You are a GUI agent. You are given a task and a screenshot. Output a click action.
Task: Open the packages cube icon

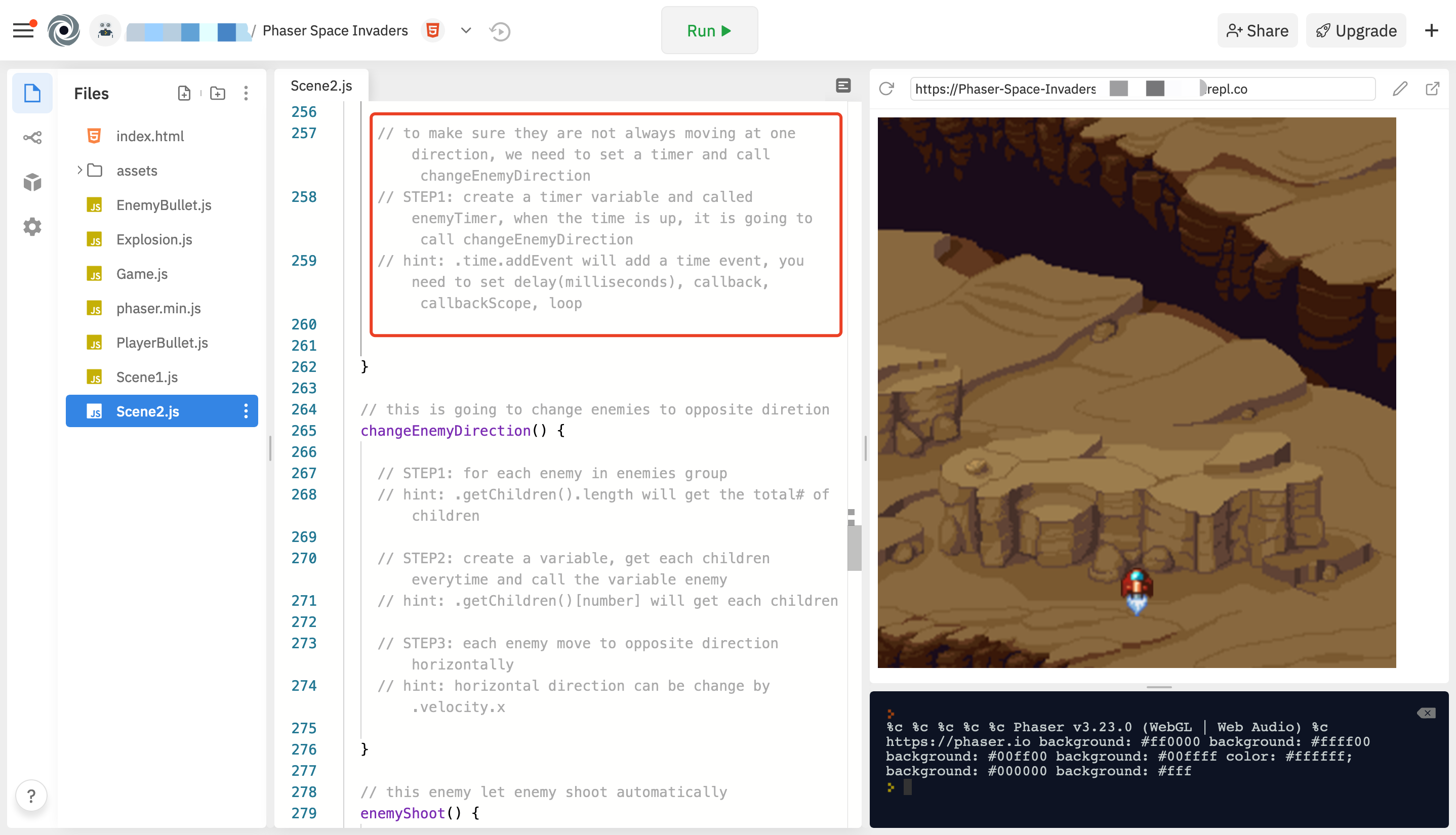(x=32, y=182)
